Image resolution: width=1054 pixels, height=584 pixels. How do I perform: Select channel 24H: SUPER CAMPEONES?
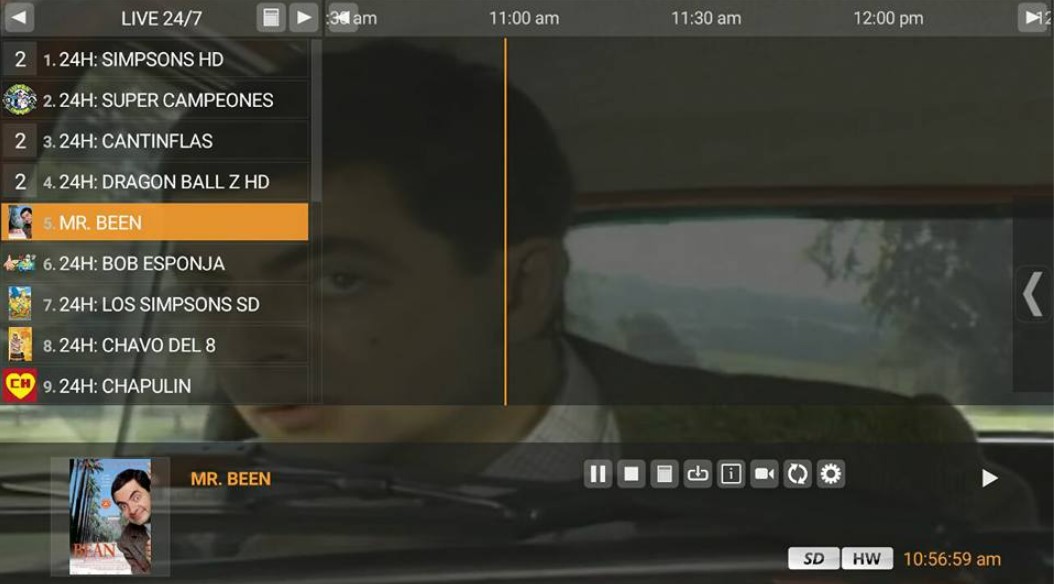pyautogui.click(x=155, y=100)
